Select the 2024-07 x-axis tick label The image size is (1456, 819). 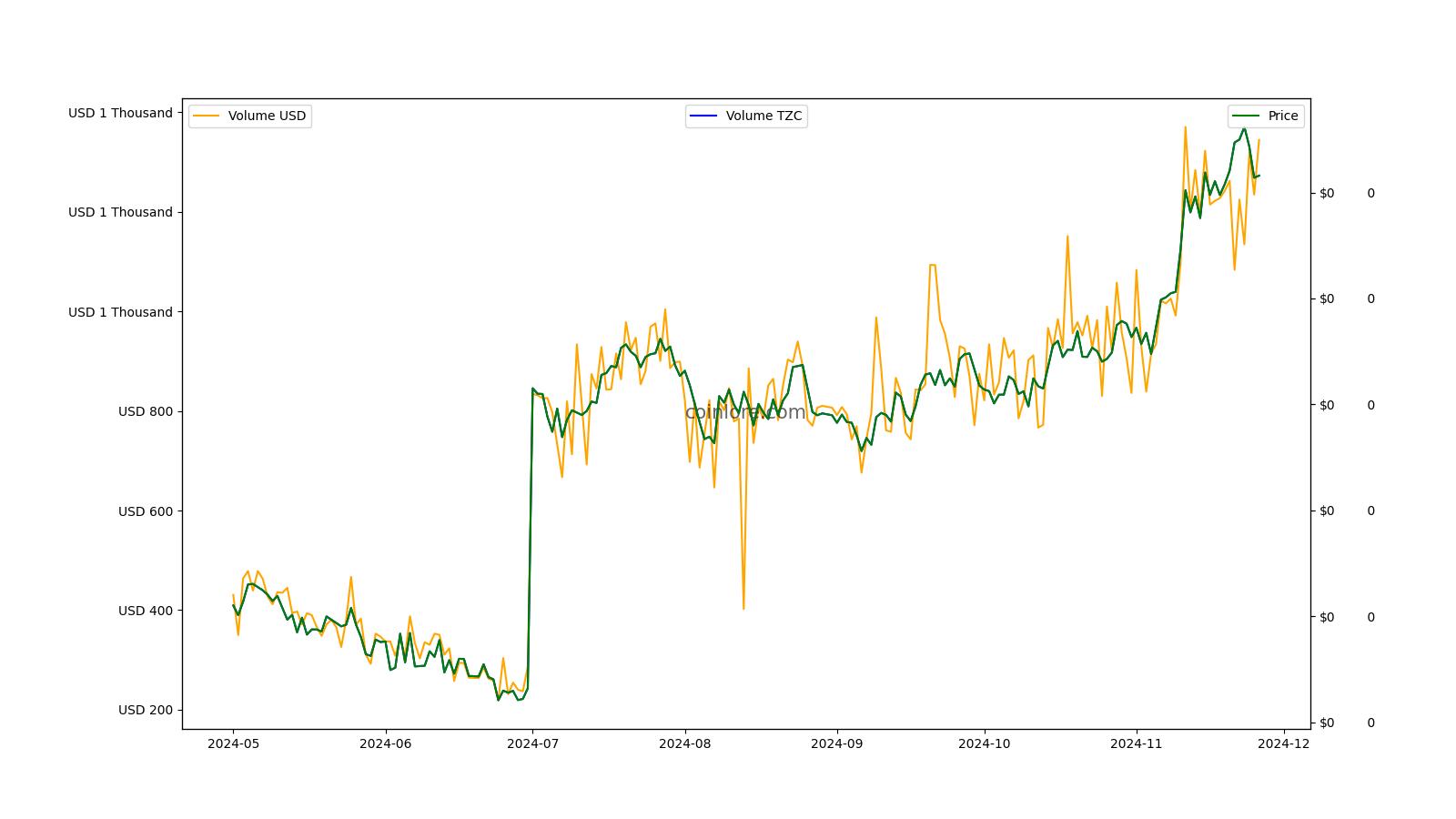pos(532,743)
